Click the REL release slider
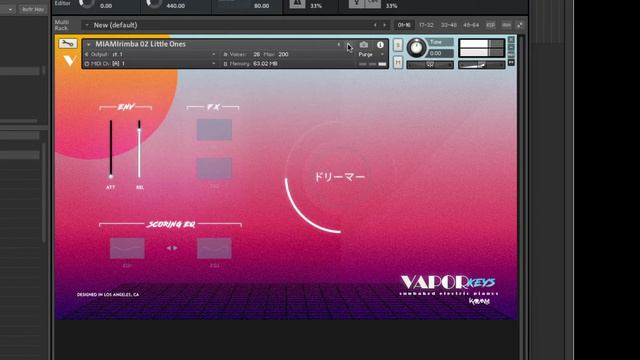Screen dimensions: 640x360 pos(139,149)
